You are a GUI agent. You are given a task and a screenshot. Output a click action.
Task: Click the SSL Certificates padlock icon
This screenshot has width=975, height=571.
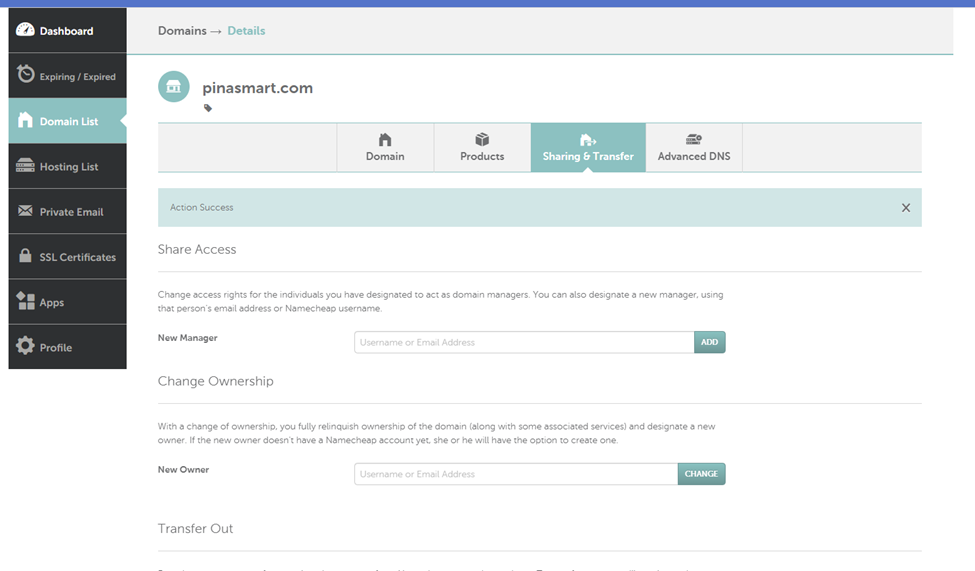click(25, 255)
